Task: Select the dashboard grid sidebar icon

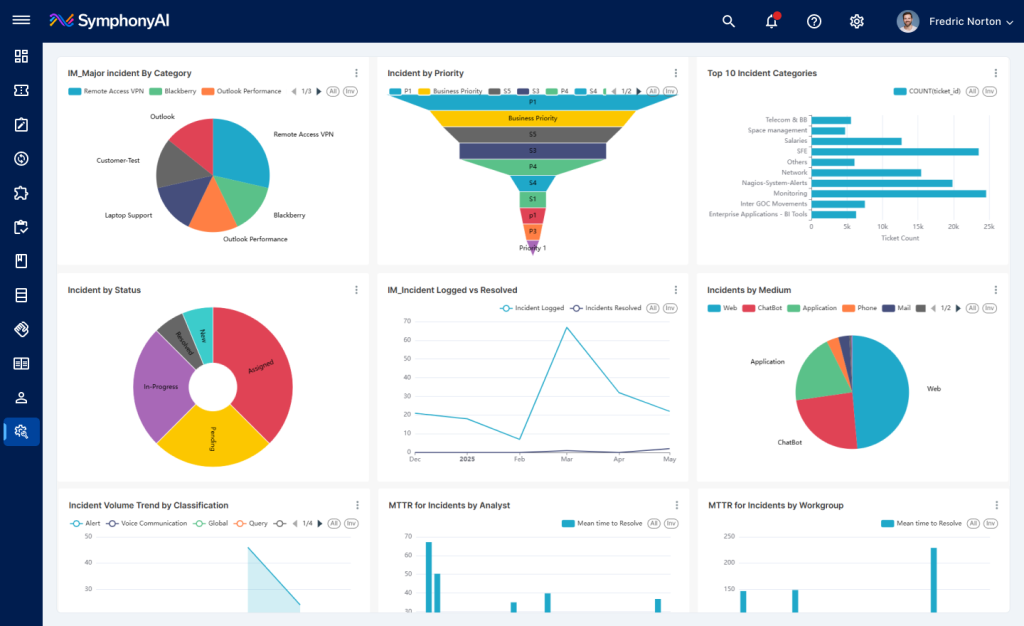Action: click(21, 56)
